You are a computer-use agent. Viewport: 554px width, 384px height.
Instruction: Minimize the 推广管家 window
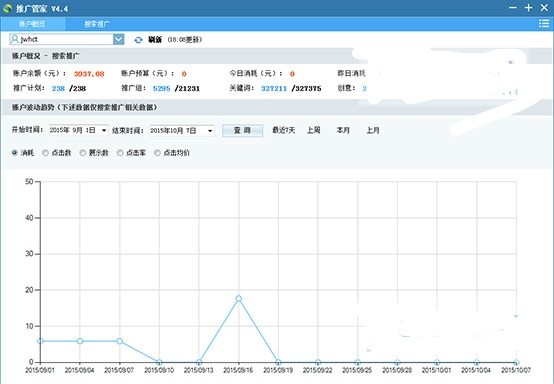tap(513, 7)
